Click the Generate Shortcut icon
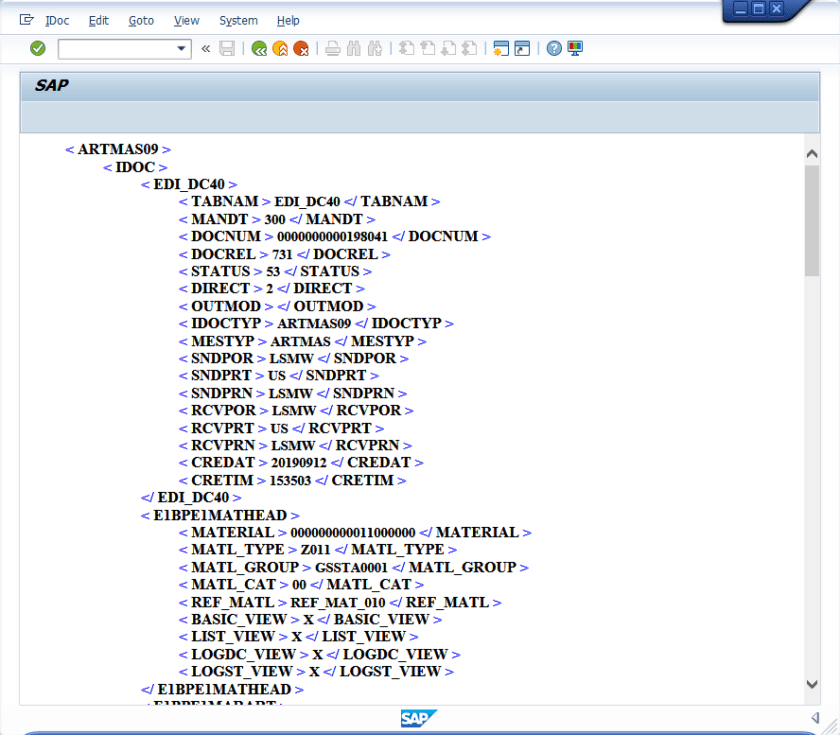Viewport: 840px width, 735px height. tap(521, 47)
